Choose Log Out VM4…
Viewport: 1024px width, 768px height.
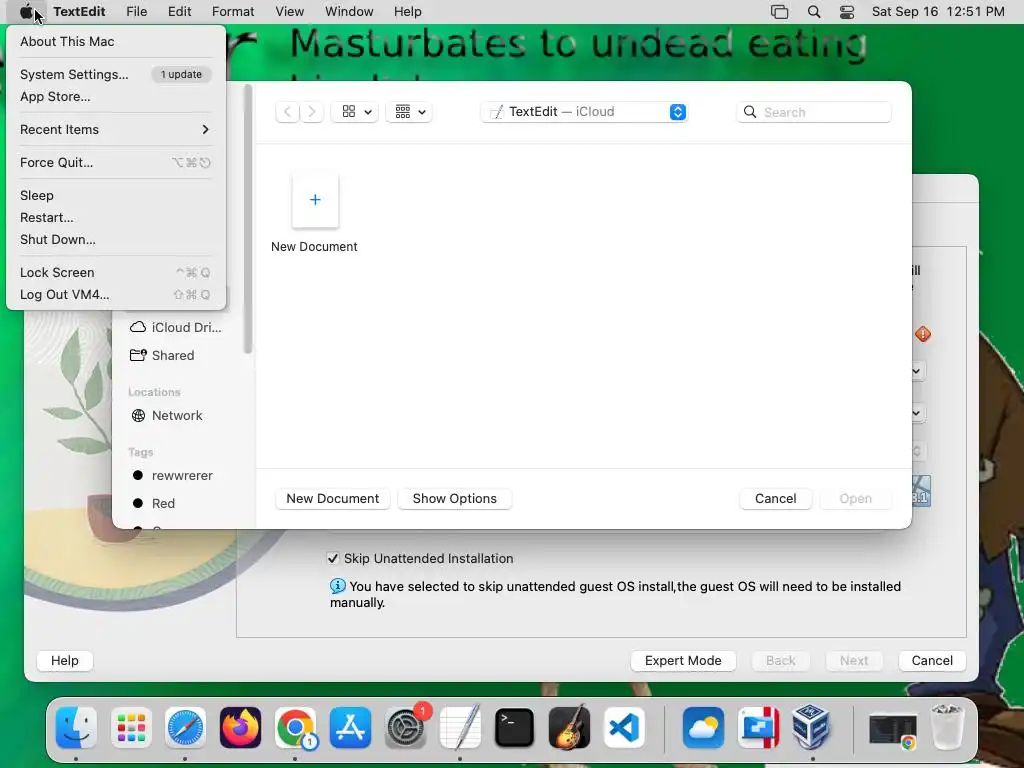point(116,295)
